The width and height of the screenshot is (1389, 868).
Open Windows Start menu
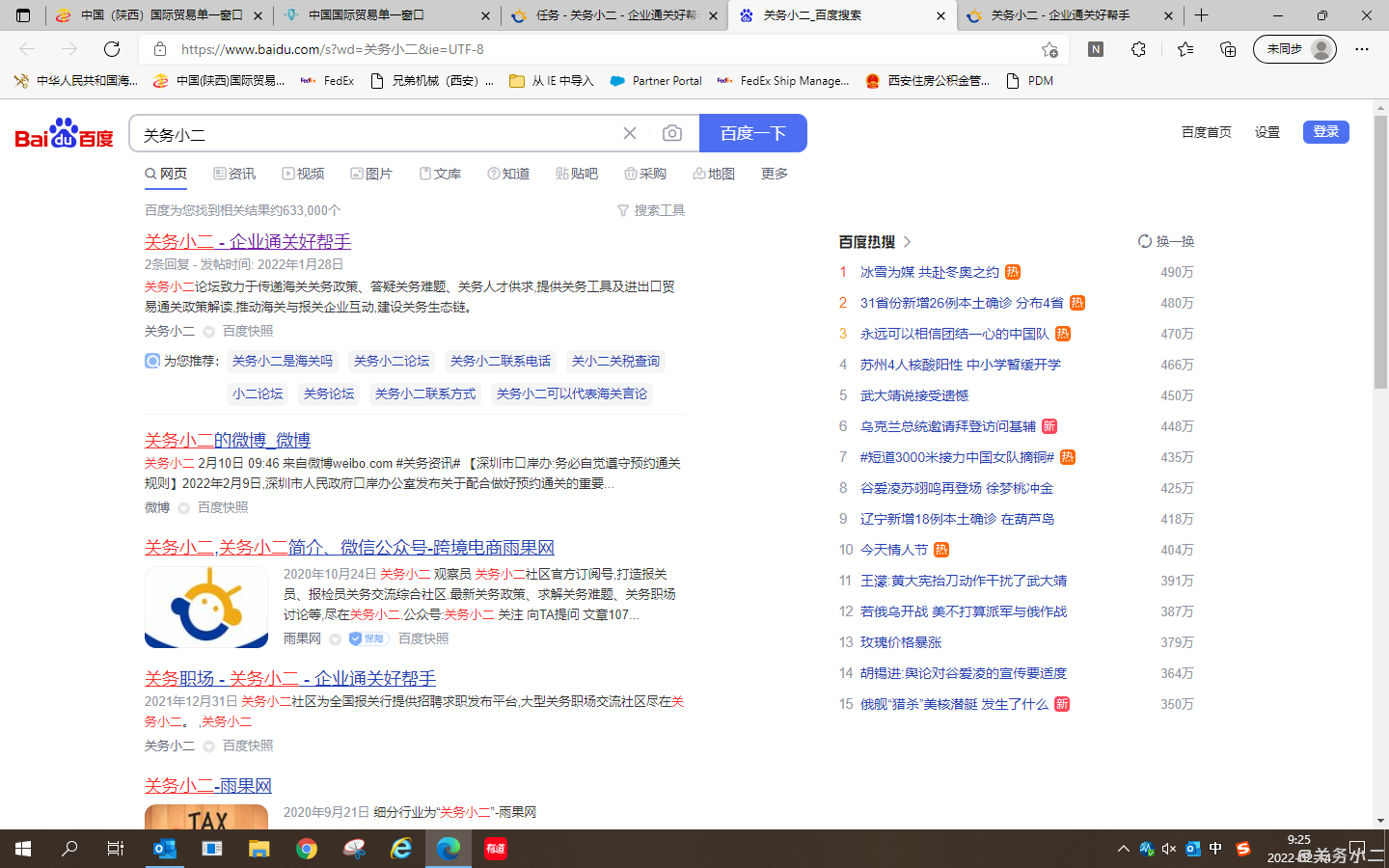(23, 849)
